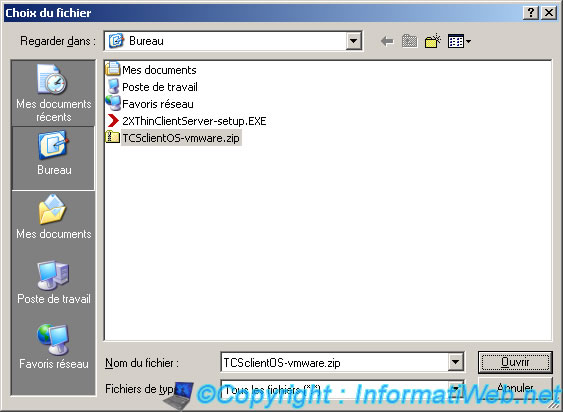
Task: Open the view menu icon dropdown
Action: point(459,41)
